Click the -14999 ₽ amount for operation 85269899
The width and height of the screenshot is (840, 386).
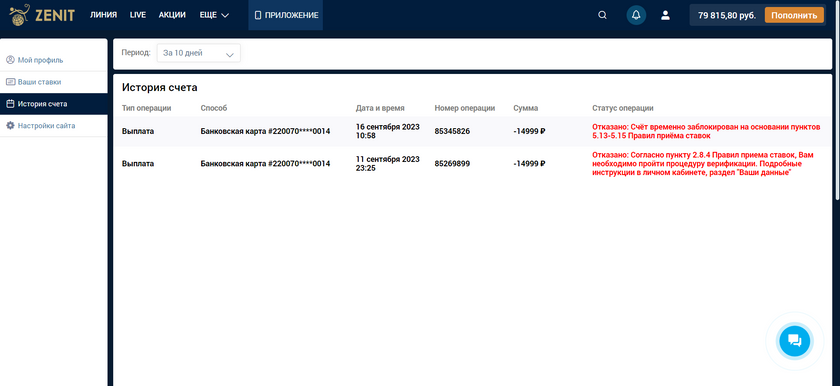click(x=529, y=164)
